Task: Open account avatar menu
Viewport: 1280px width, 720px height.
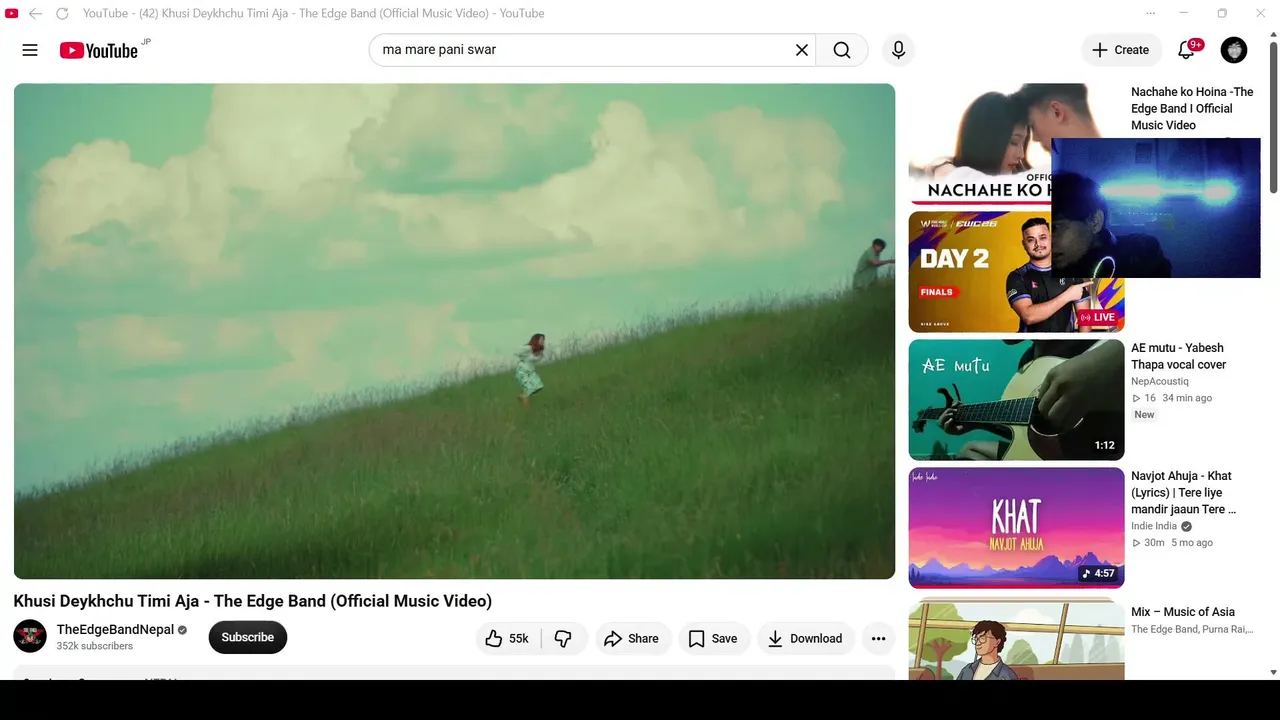Action: click(x=1234, y=50)
